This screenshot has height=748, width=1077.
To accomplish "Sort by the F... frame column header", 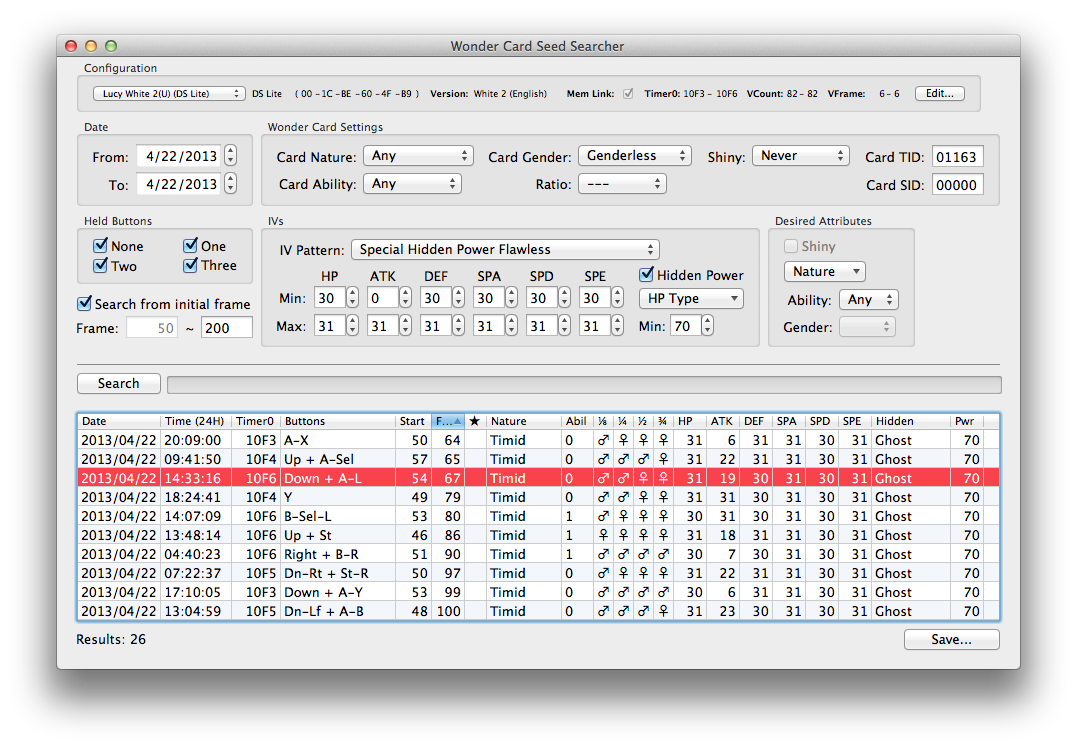I will pos(449,421).
